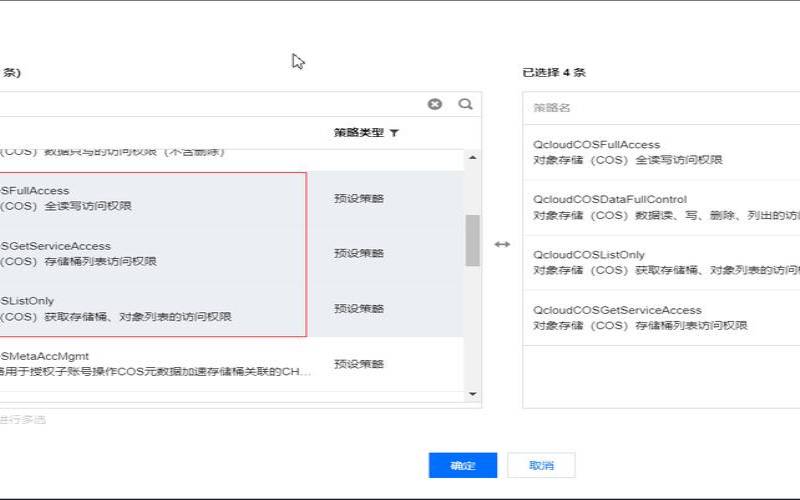Select the SGetServiceAccess policy row on left

(232, 254)
